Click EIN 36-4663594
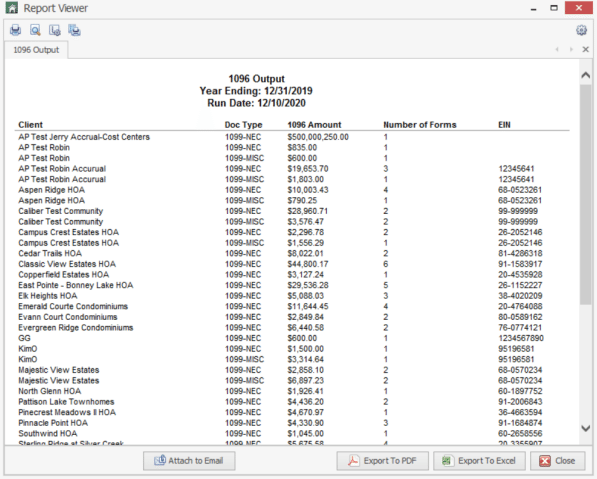This screenshot has height=479, width=597. click(x=520, y=412)
